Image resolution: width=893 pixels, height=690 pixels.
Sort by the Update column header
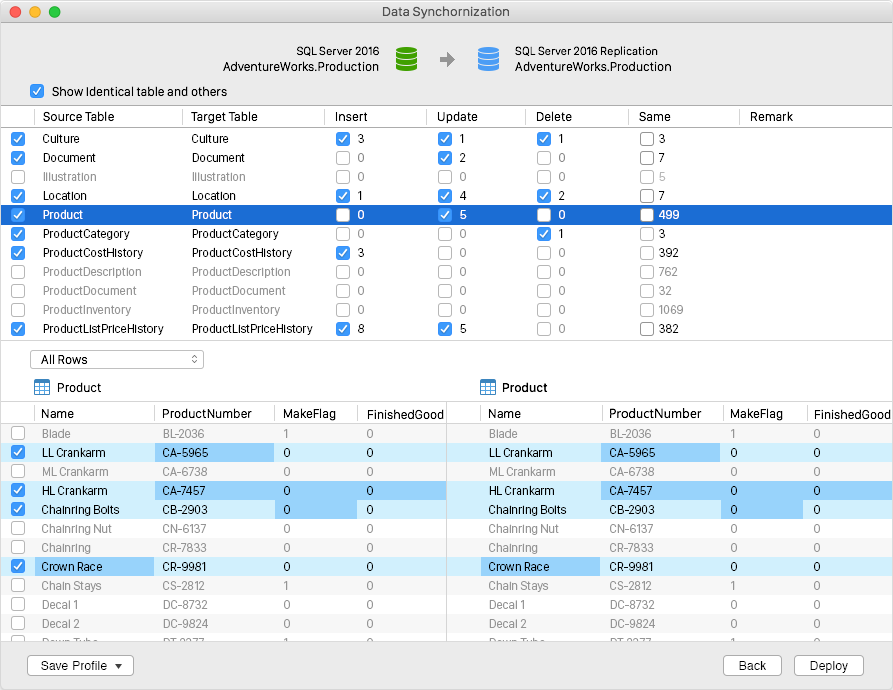coord(457,117)
